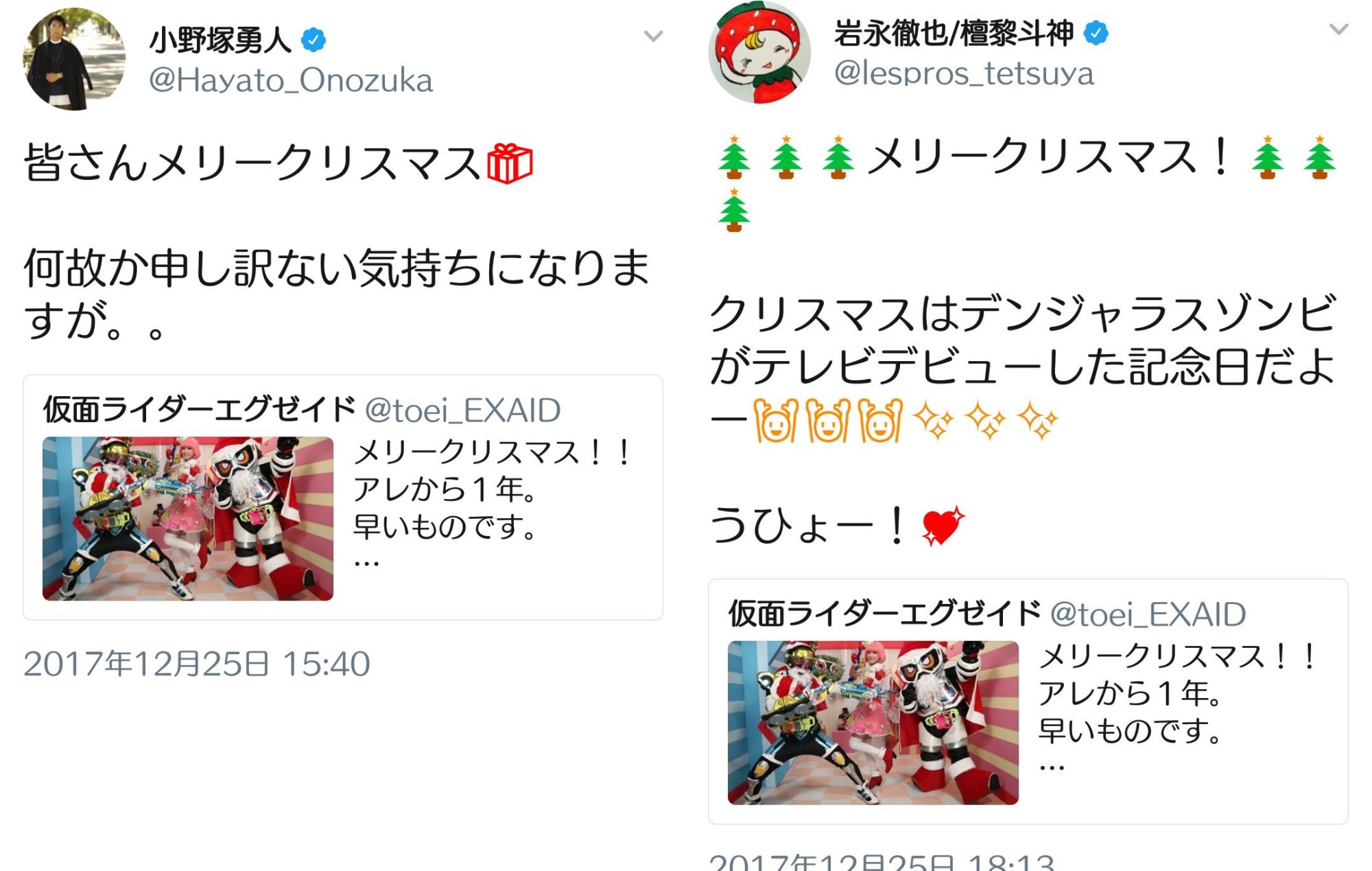Click the red sparkling heart emoji

pyautogui.click(x=943, y=526)
